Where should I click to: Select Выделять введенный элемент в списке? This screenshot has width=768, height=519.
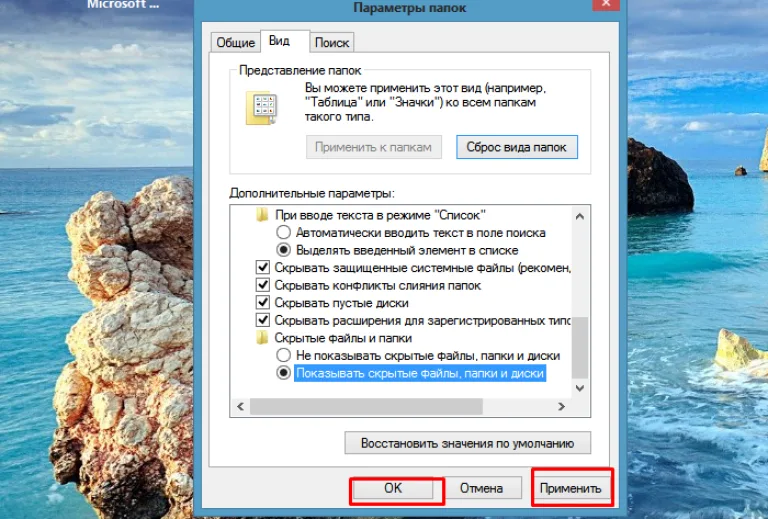tap(284, 250)
